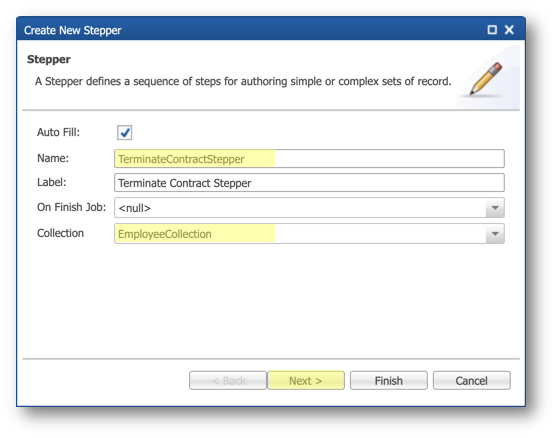
Task: Click the Next > button
Action: 305,380
